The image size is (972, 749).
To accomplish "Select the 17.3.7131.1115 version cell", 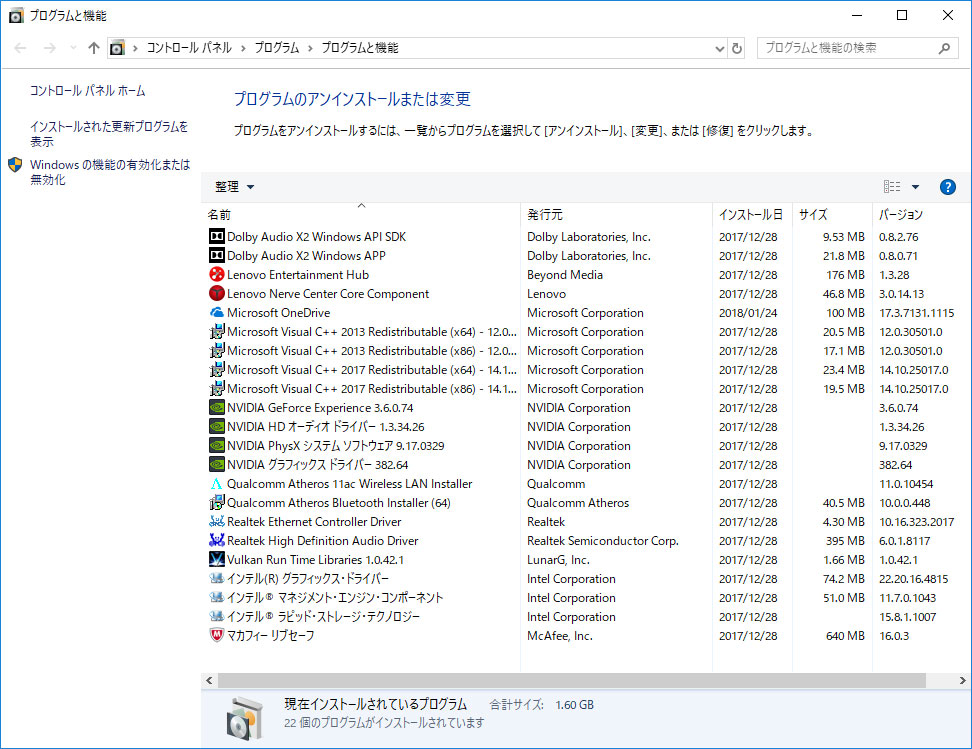I will pyautogui.click(x=916, y=312).
